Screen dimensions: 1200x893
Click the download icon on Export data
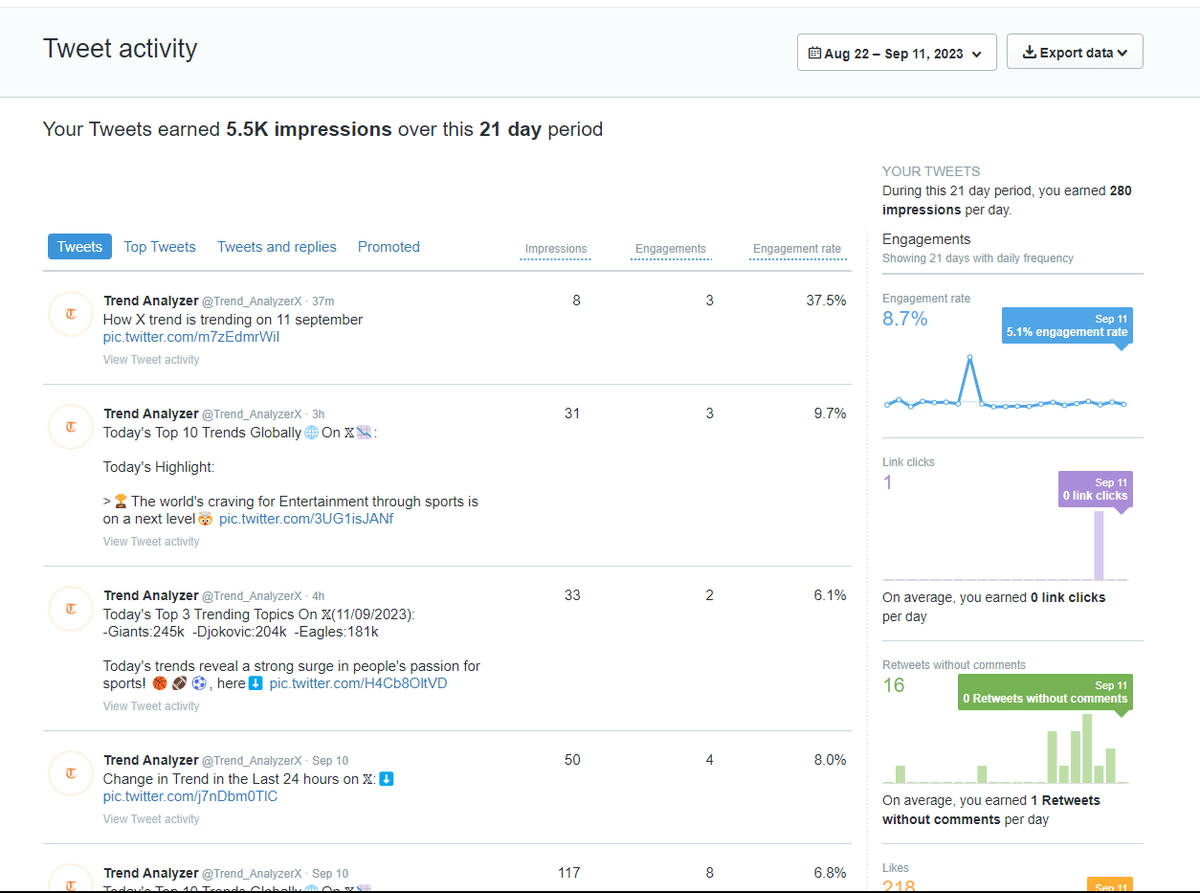coord(1029,53)
